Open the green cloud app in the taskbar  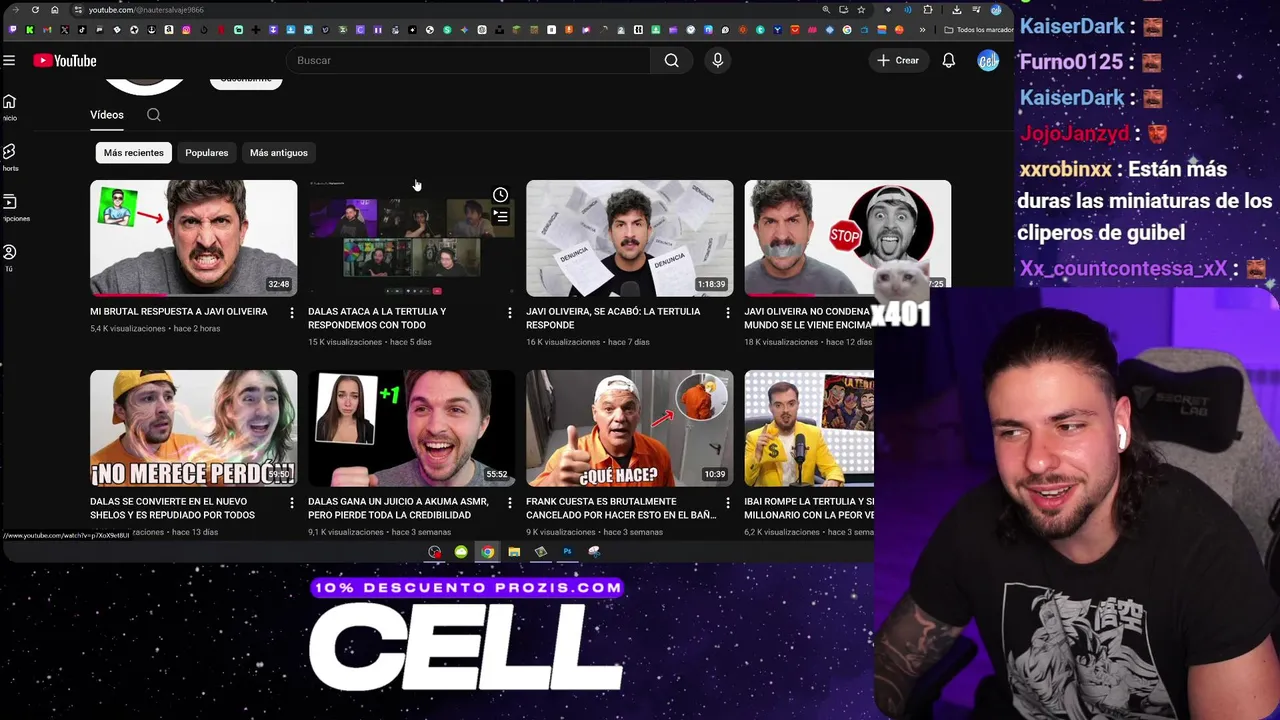[461, 552]
